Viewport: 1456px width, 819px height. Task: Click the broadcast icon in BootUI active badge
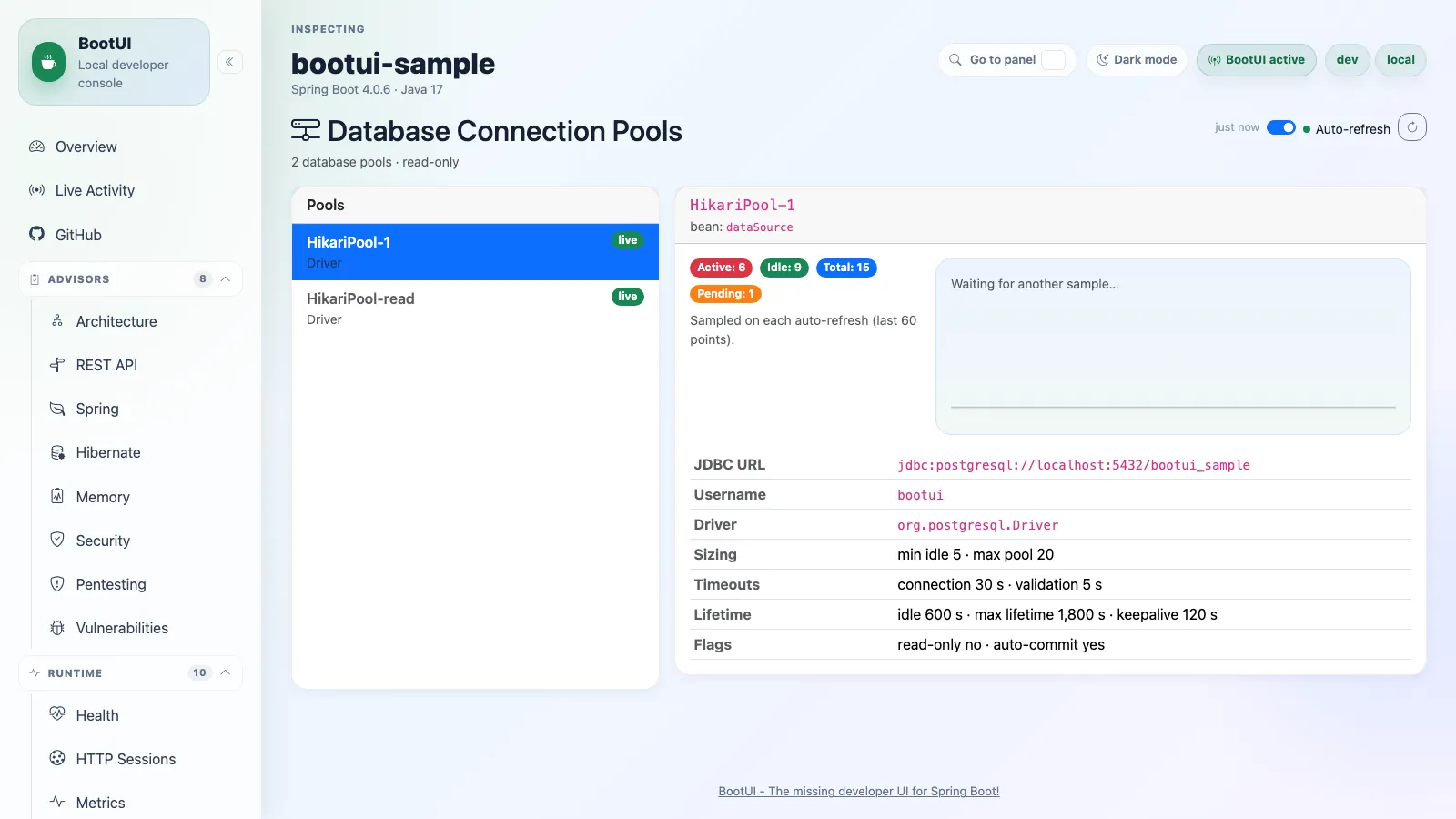1214,60
